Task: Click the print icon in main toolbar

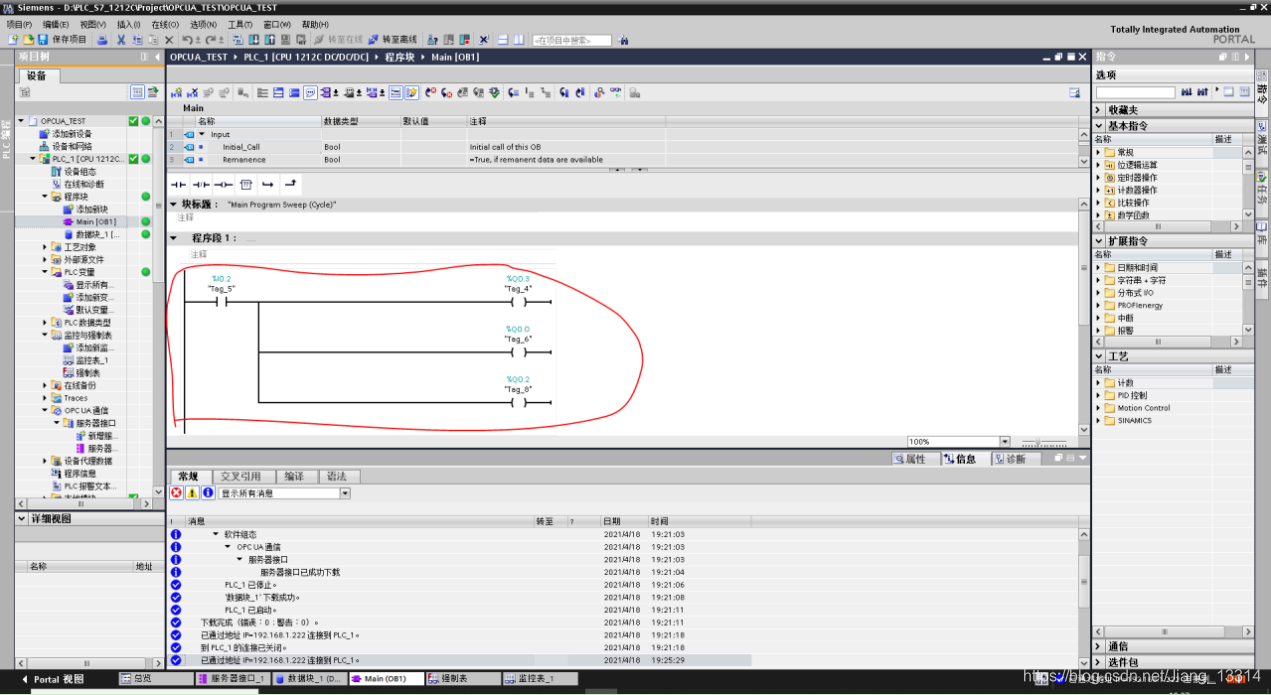Action: tap(102, 40)
